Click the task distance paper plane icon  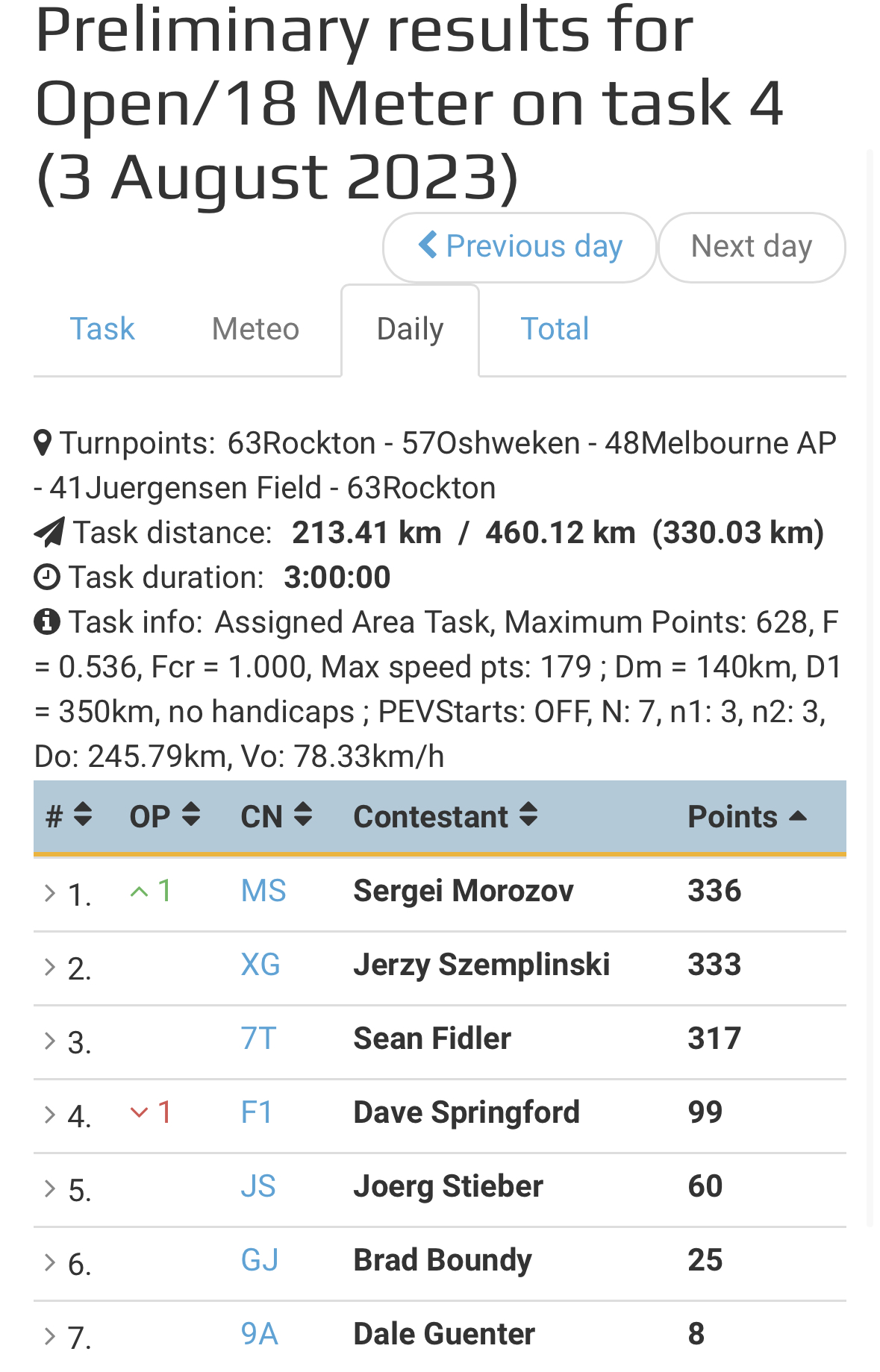click(49, 532)
